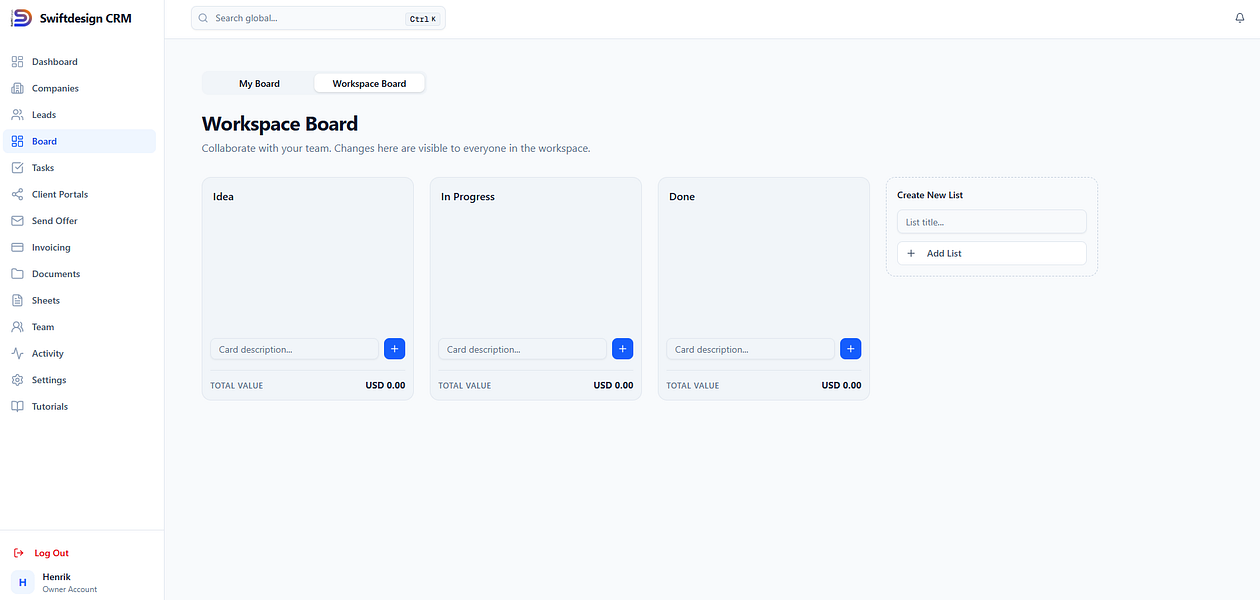Click the Invoicing card icon
The height and width of the screenshot is (600, 1260).
(x=17, y=247)
